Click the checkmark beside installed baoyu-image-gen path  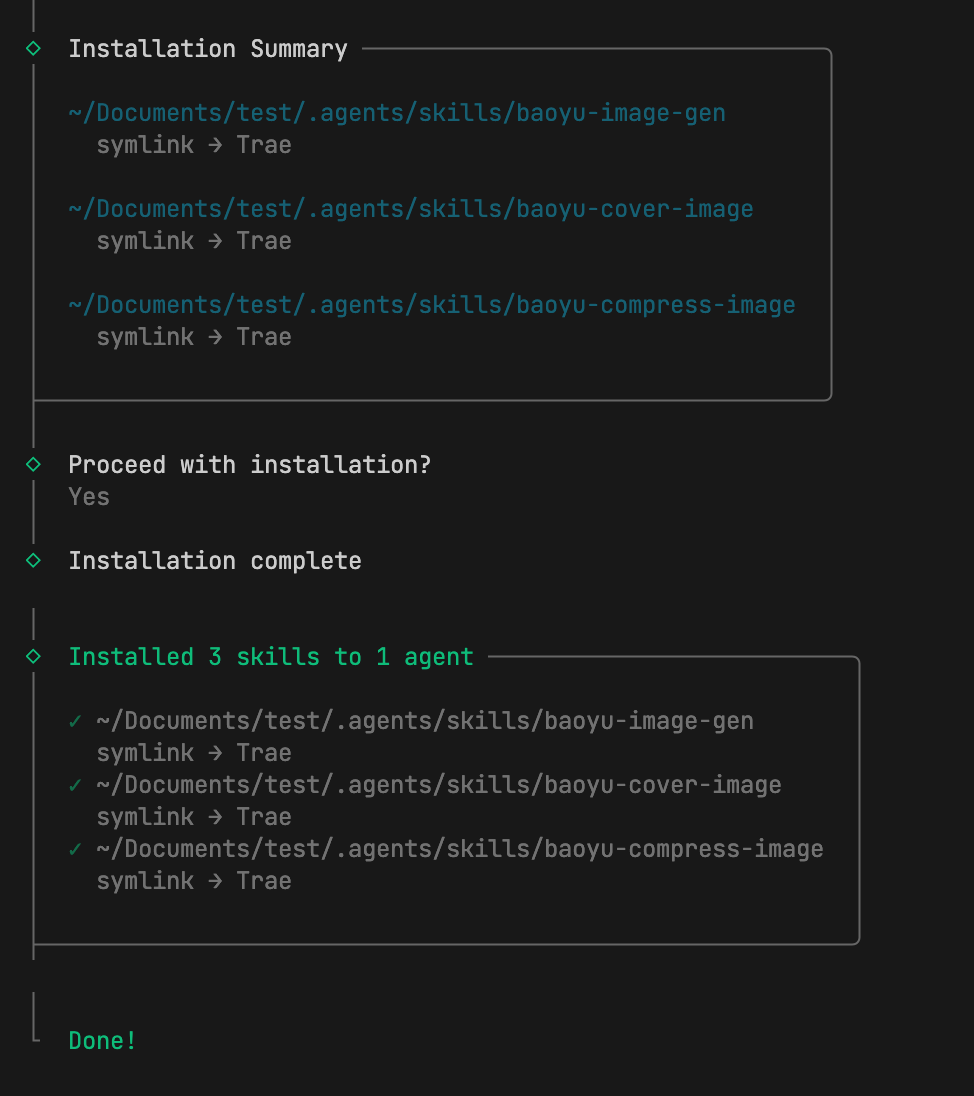pyautogui.click(x=75, y=720)
